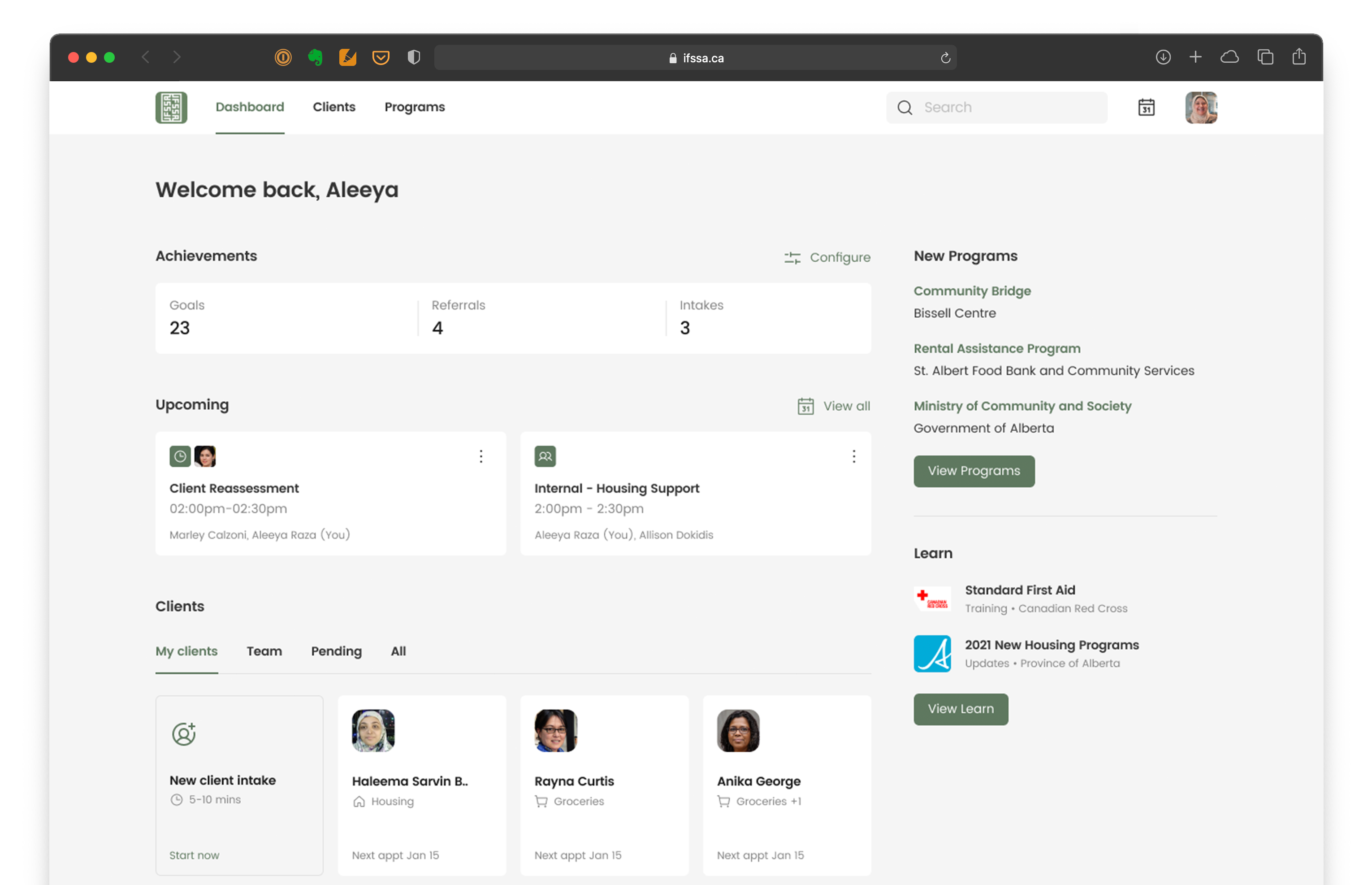Select the My clients tab
This screenshot has width=1372, height=885.
tap(187, 651)
